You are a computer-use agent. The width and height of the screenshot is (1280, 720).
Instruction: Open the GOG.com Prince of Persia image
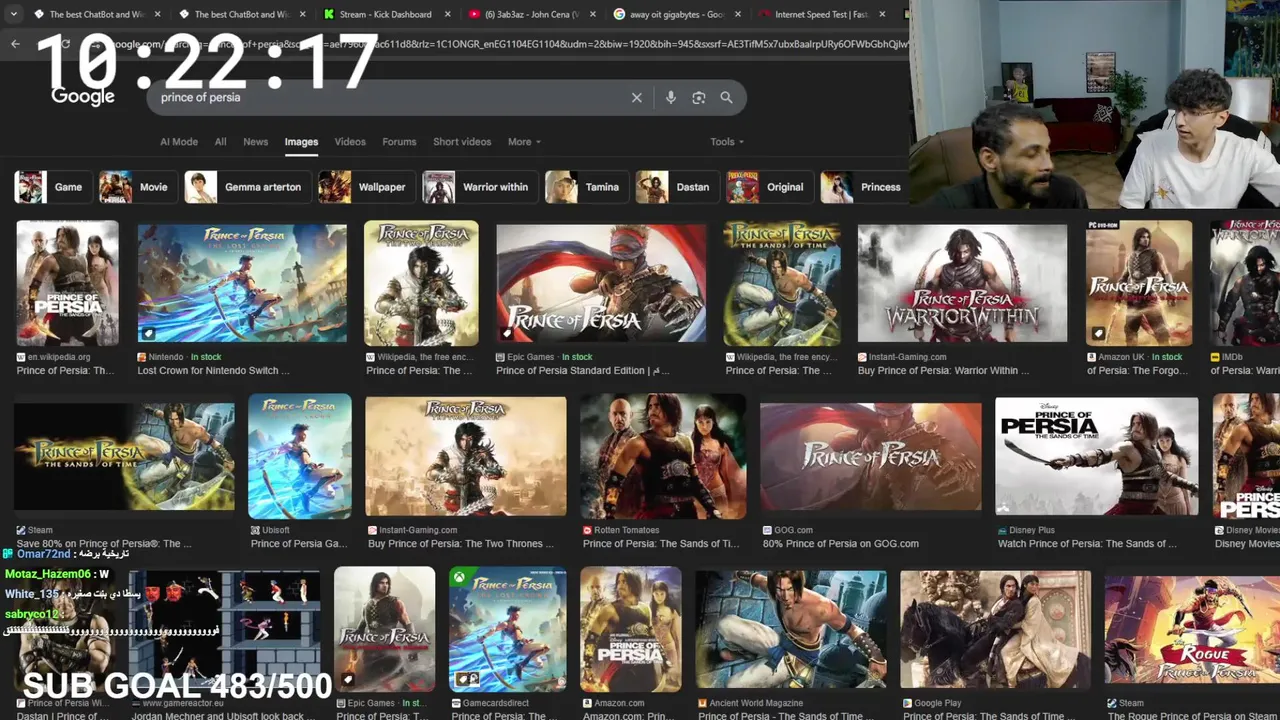pyautogui.click(x=871, y=456)
